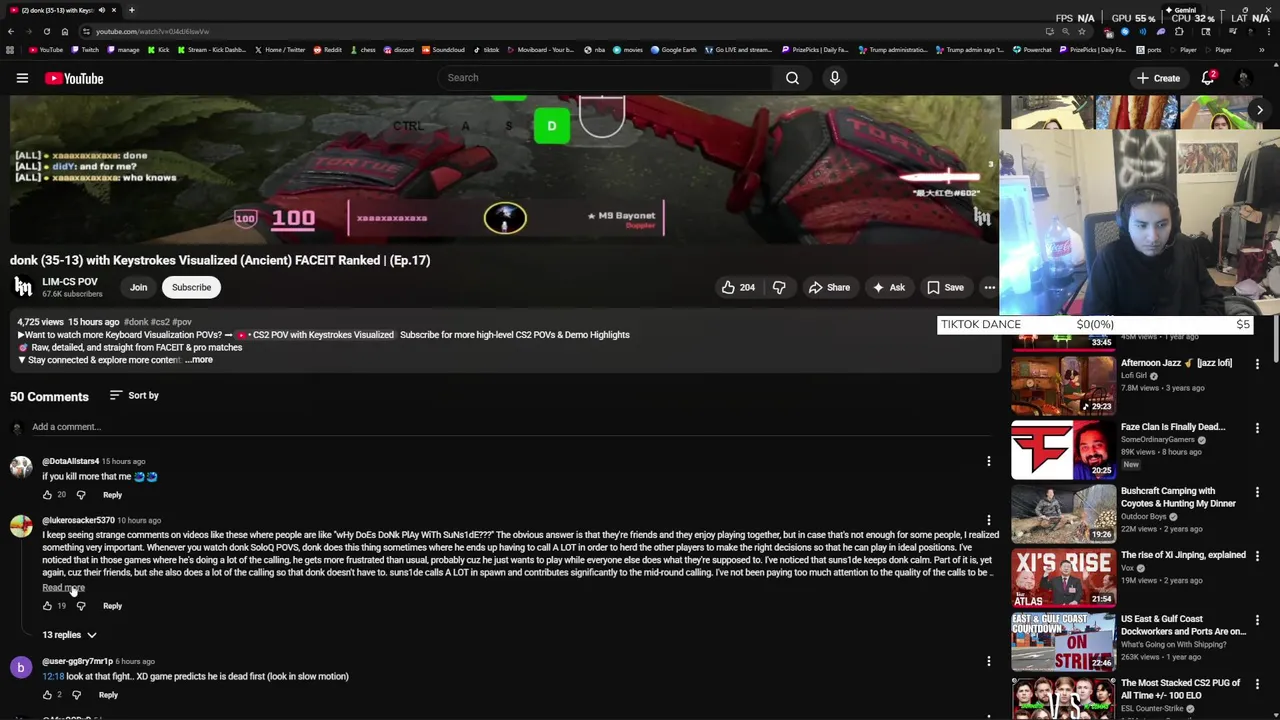Open the Sort by comments dropdown
The height and width of the screenshot is (720, 1280).
[134, 396]
